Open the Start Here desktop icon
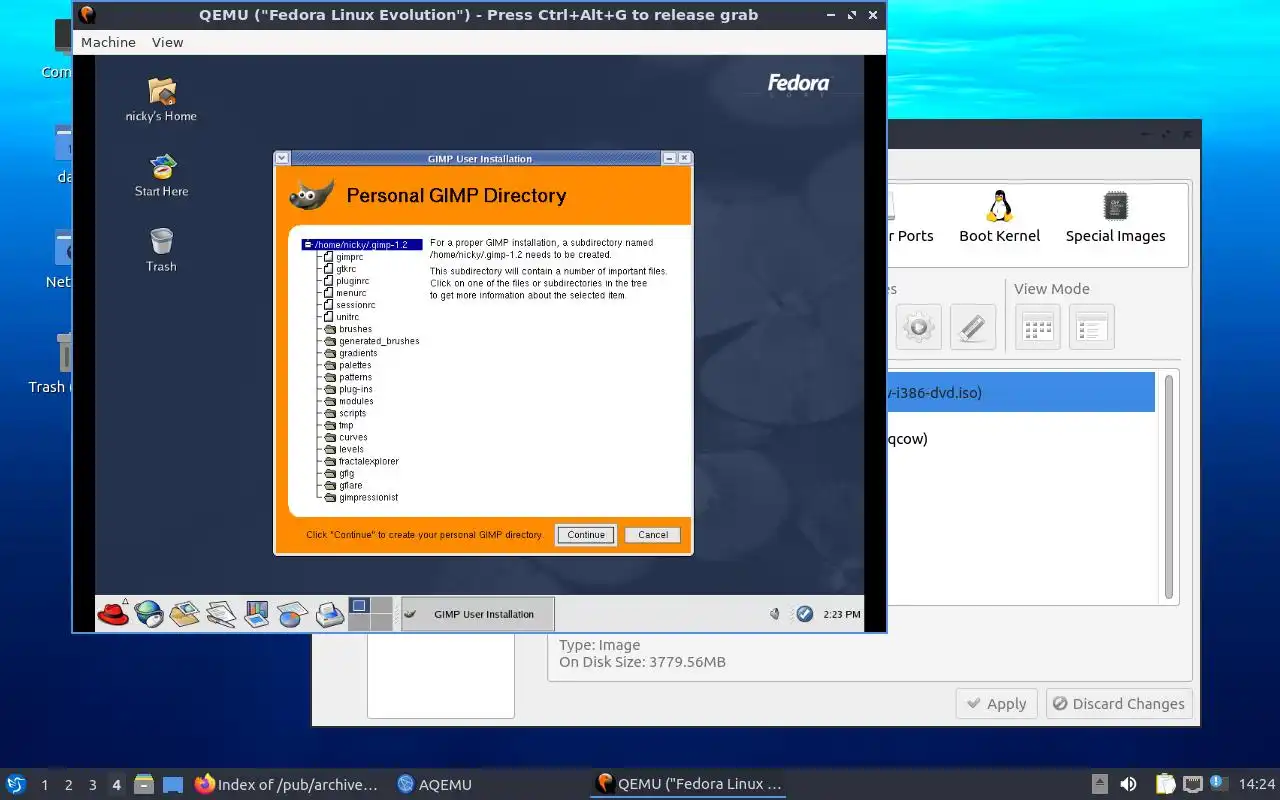 [161, 175]
